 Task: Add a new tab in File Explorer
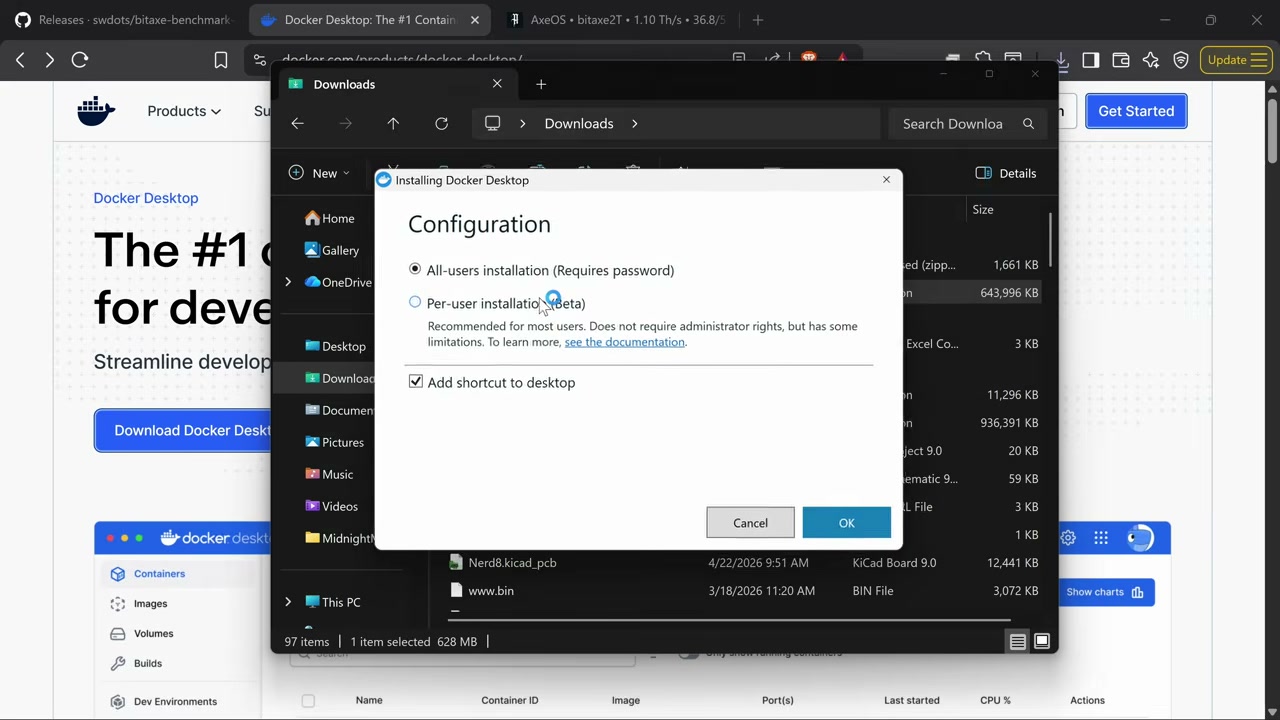541,84
